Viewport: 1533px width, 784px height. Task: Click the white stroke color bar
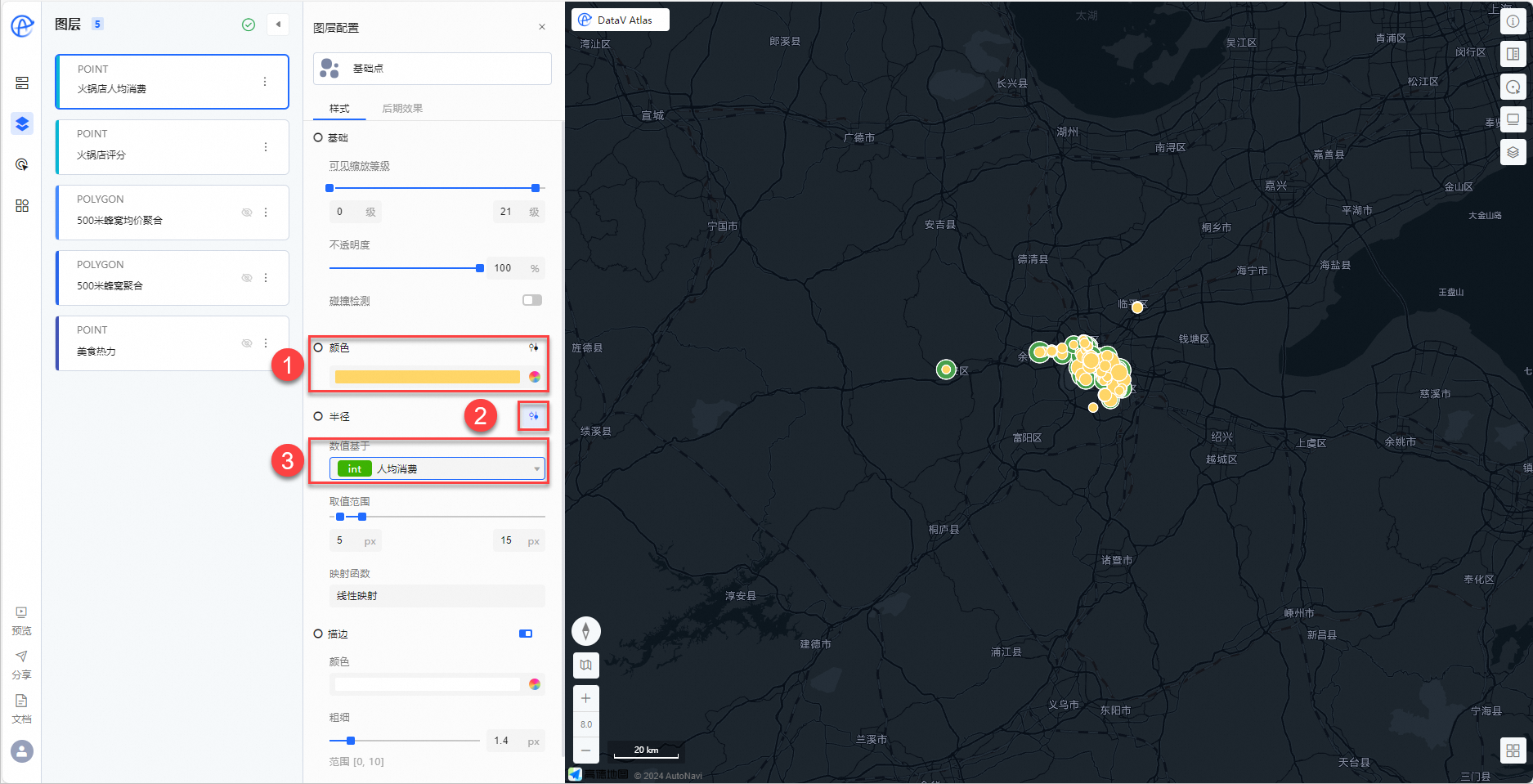point(428,684)
